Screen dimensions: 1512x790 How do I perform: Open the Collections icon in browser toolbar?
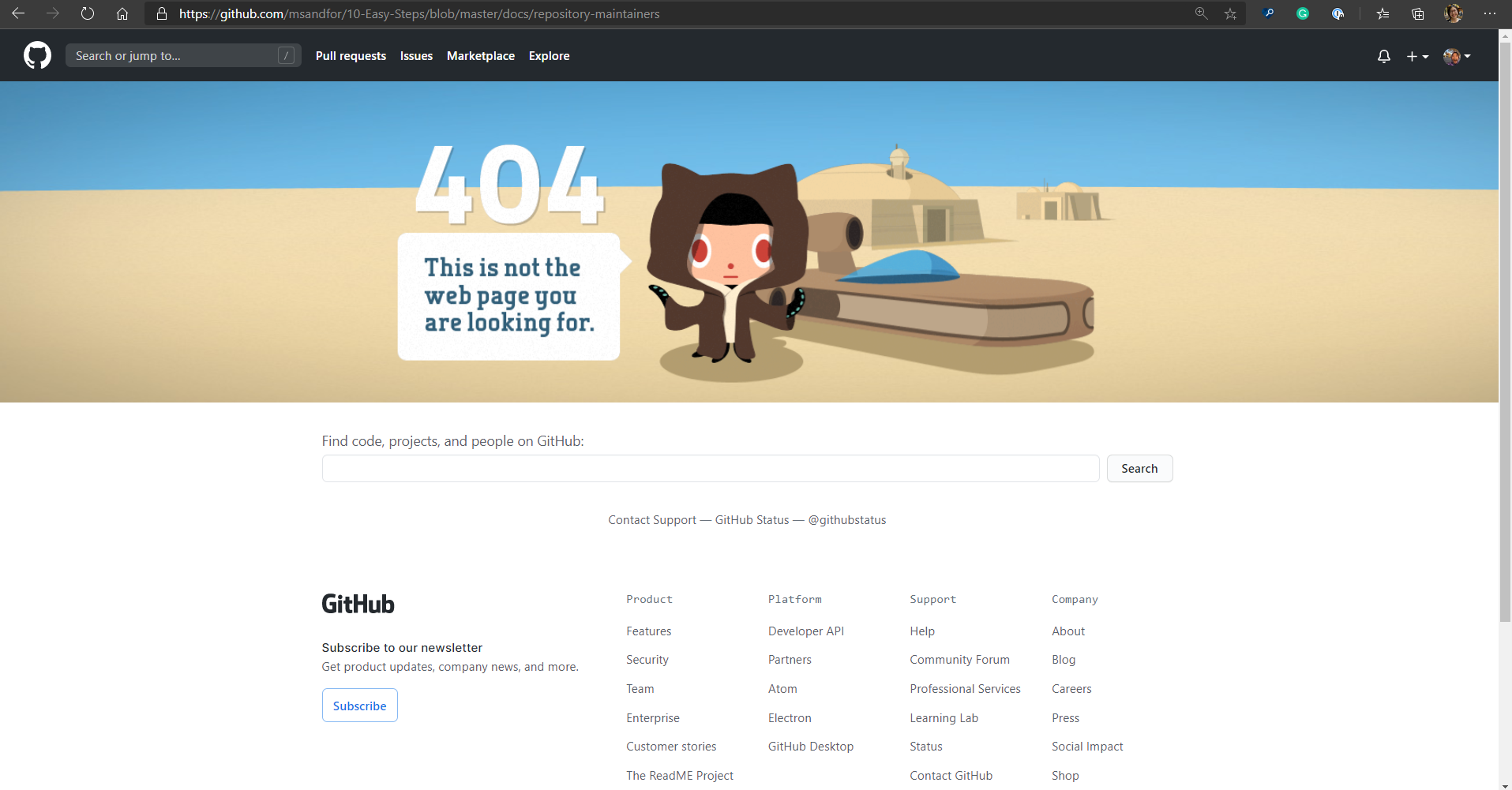[1418, 13]
